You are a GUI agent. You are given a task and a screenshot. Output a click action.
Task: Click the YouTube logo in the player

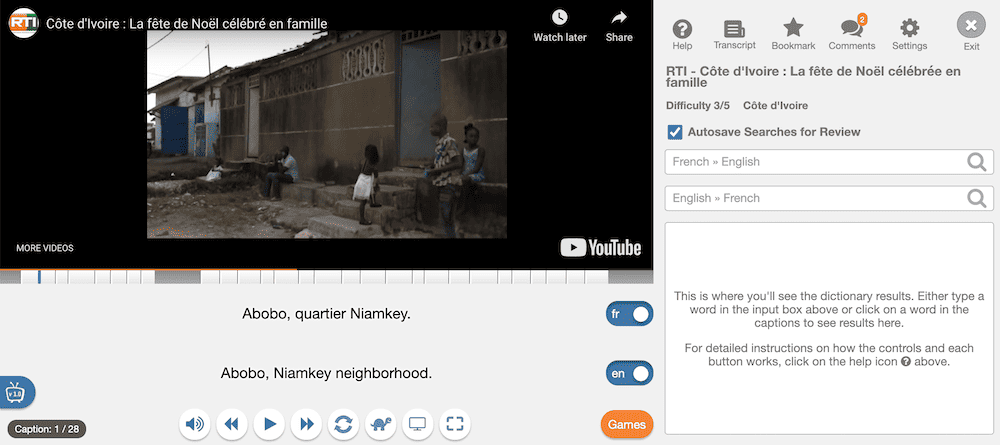coord(601,247)
